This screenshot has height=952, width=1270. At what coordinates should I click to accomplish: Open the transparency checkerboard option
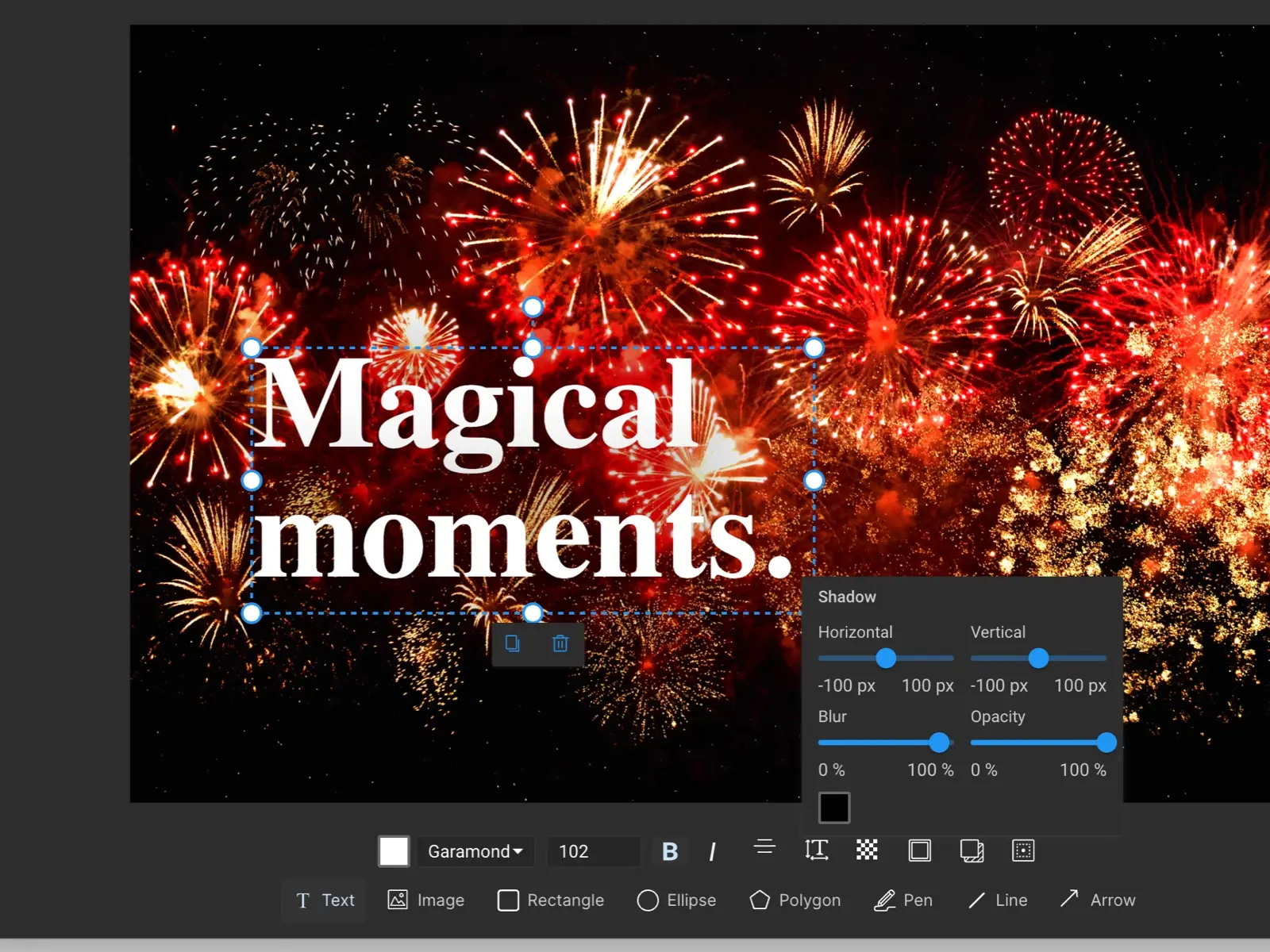(x=865, y=850)
